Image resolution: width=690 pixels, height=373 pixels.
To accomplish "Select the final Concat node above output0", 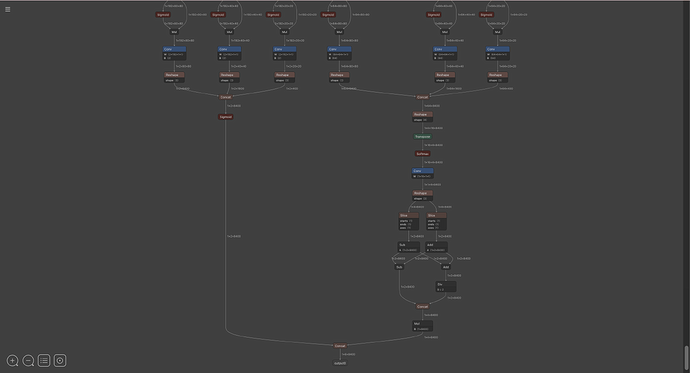I will tap(340, 346).
